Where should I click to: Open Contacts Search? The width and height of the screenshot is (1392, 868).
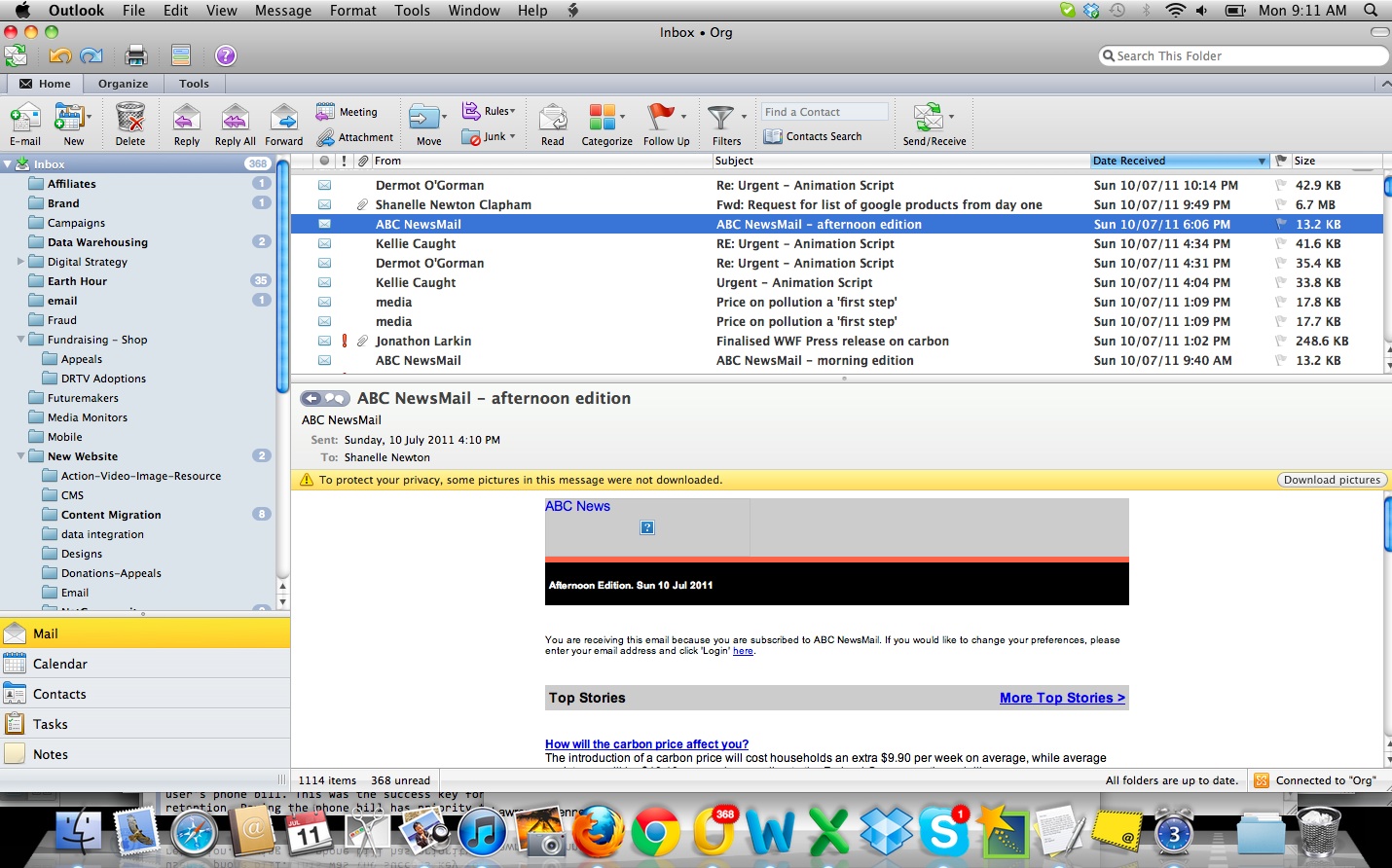pos(813,136)
